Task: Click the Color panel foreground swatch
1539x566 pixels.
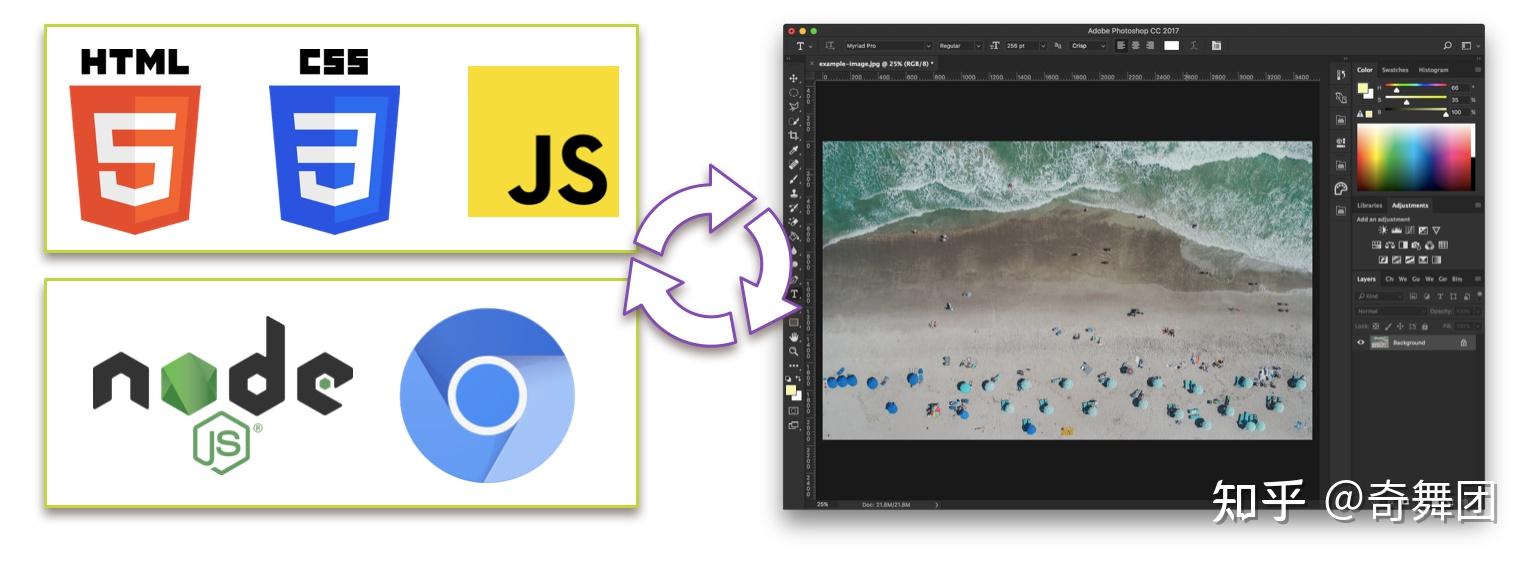Action: [x=1362, y=89]
